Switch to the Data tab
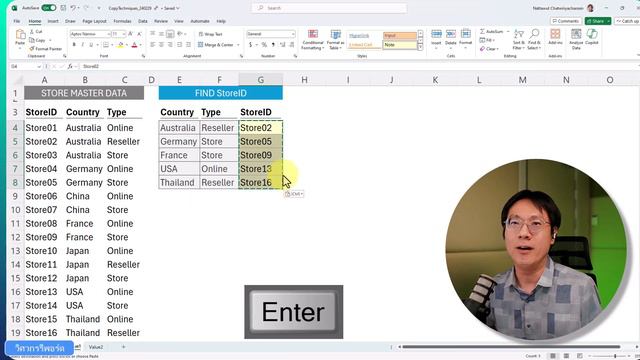Screen dimensions: 640x360 tap(143, 21)
